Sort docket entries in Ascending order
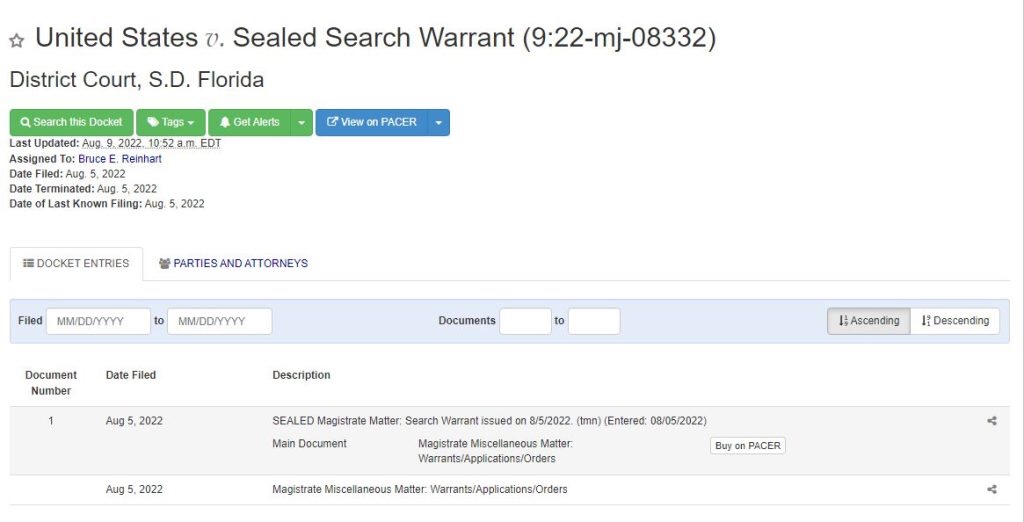The image size is (1024, 522). click(x=868, y=321)
